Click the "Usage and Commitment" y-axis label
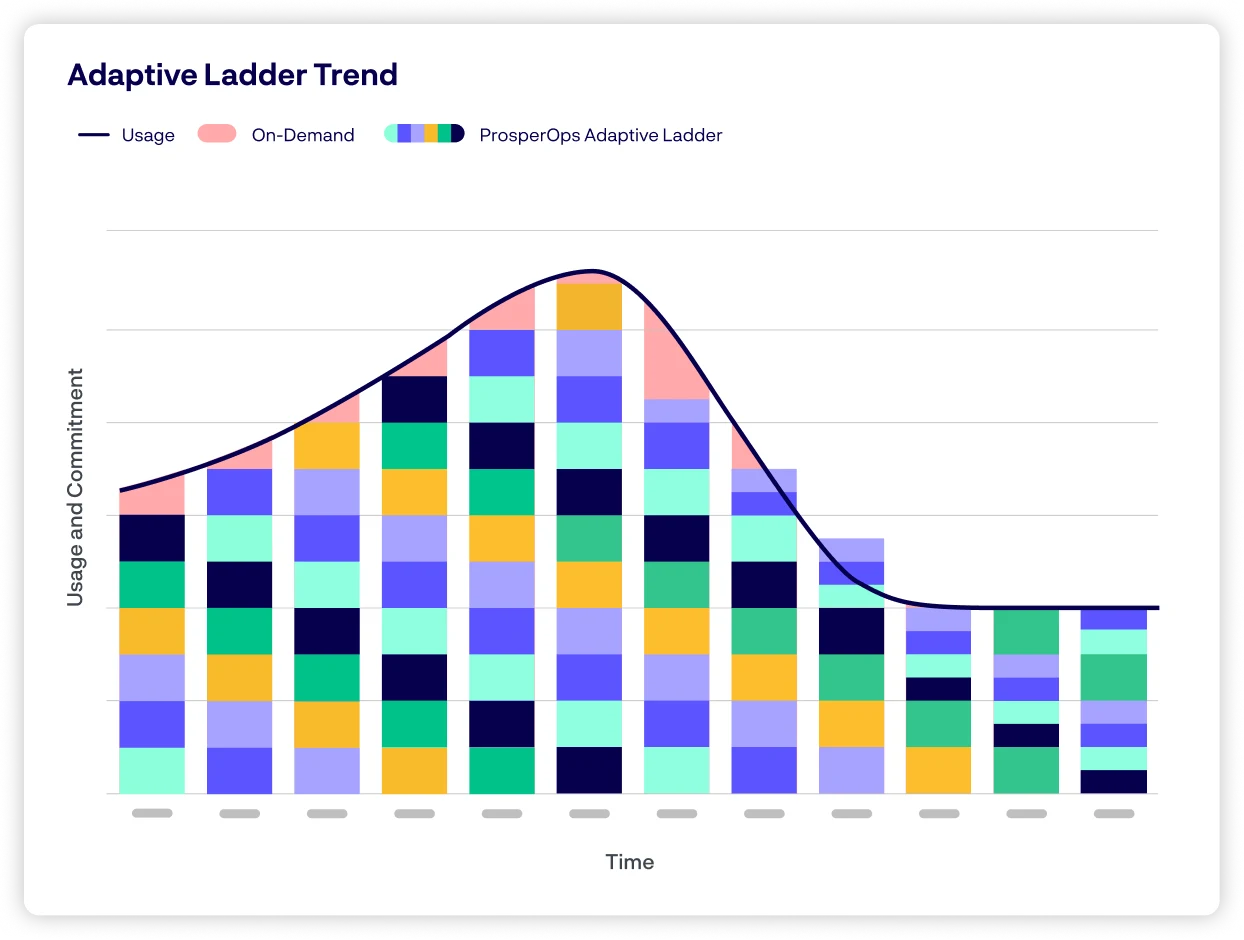The image size is (1244, 940). pos(75,487)
